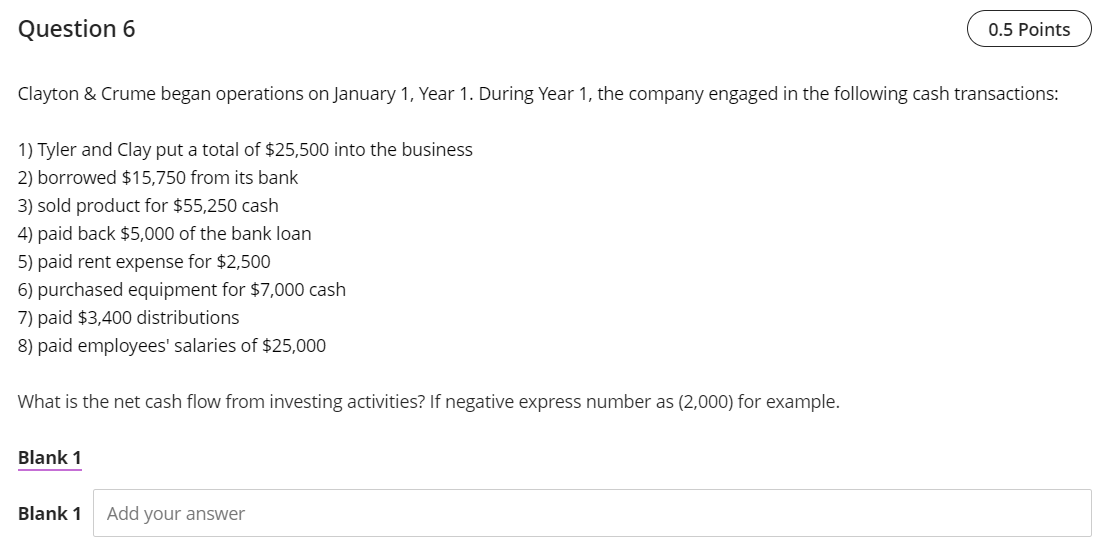Select the underlined Blank 1 tab
1117x559 pixels.
click(50, 457)
